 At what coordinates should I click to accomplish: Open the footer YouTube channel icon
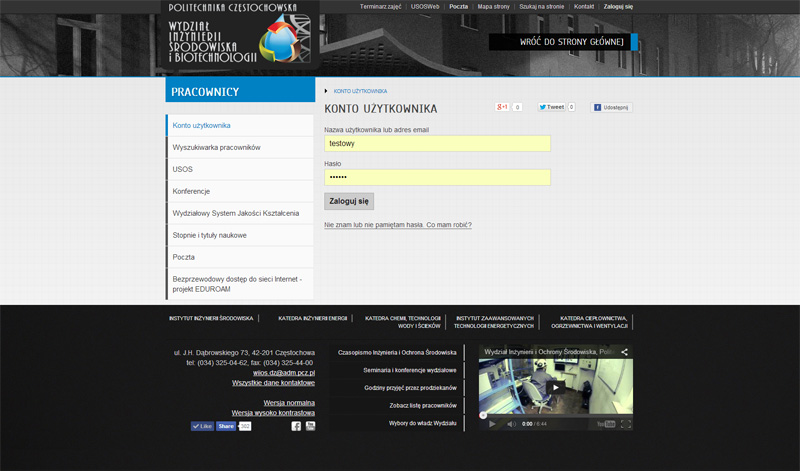(310, 426)
